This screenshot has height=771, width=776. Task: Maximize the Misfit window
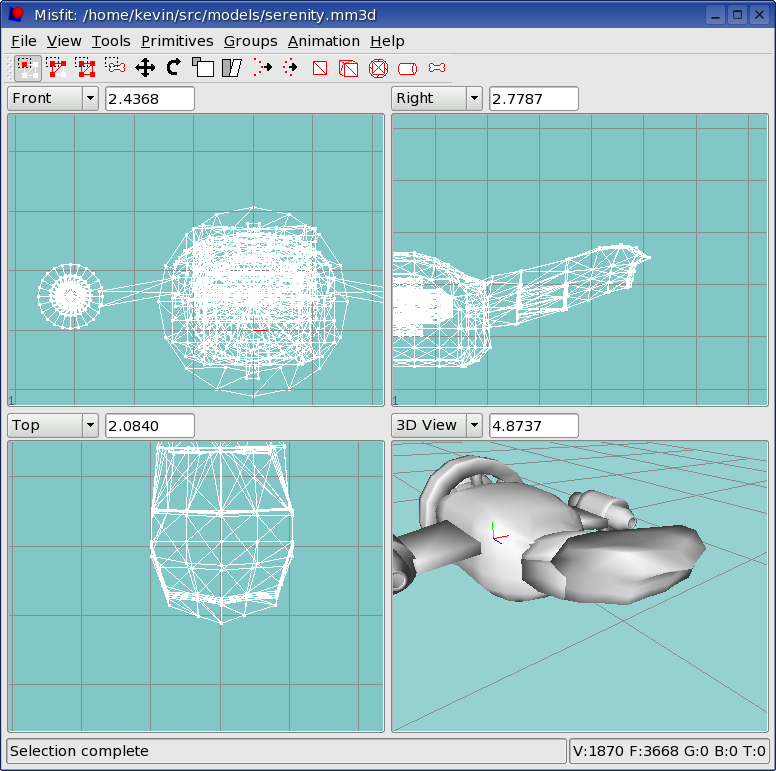pos(737,15)
